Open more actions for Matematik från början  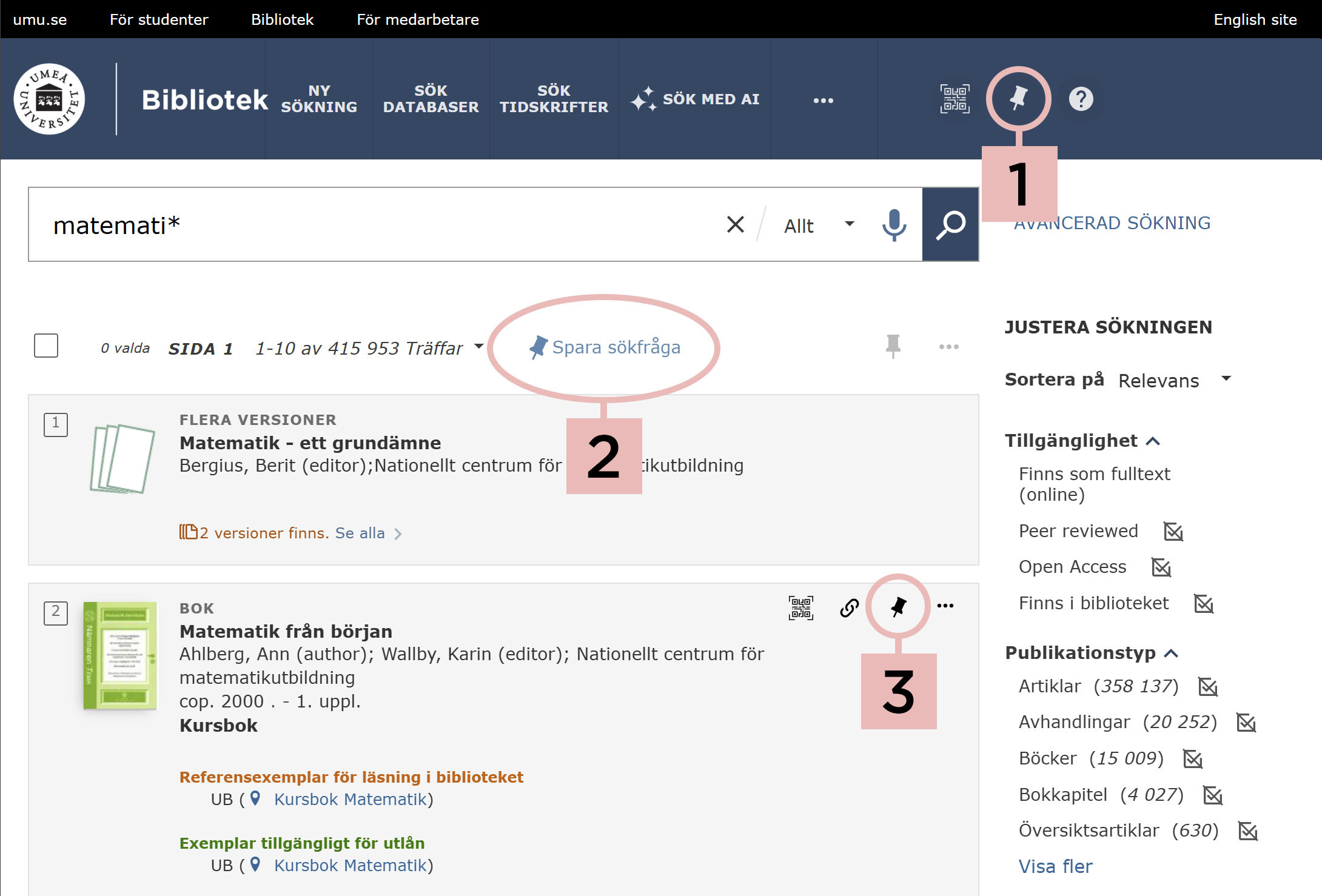pyautogui.click(x=945, y=606)
